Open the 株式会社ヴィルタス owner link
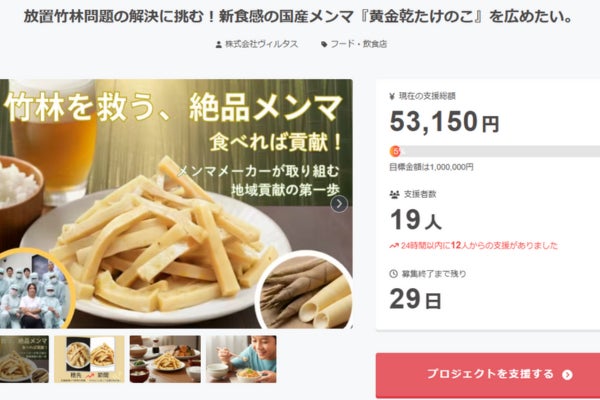The height and width of the screenshot is (400, 600). [261, 44]
